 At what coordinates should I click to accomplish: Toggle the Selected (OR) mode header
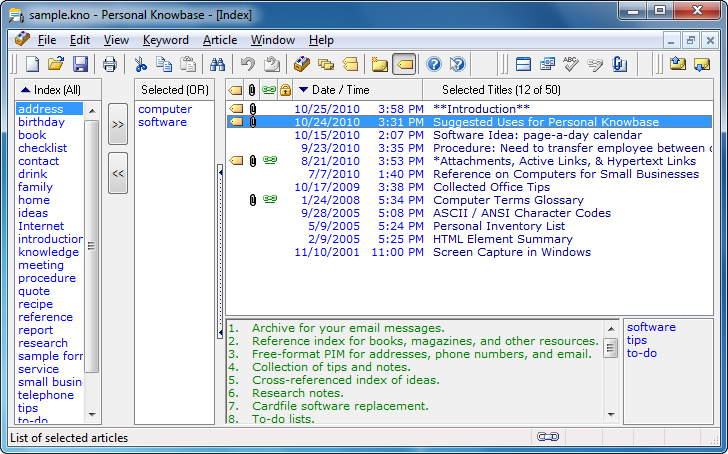point(175,90)
